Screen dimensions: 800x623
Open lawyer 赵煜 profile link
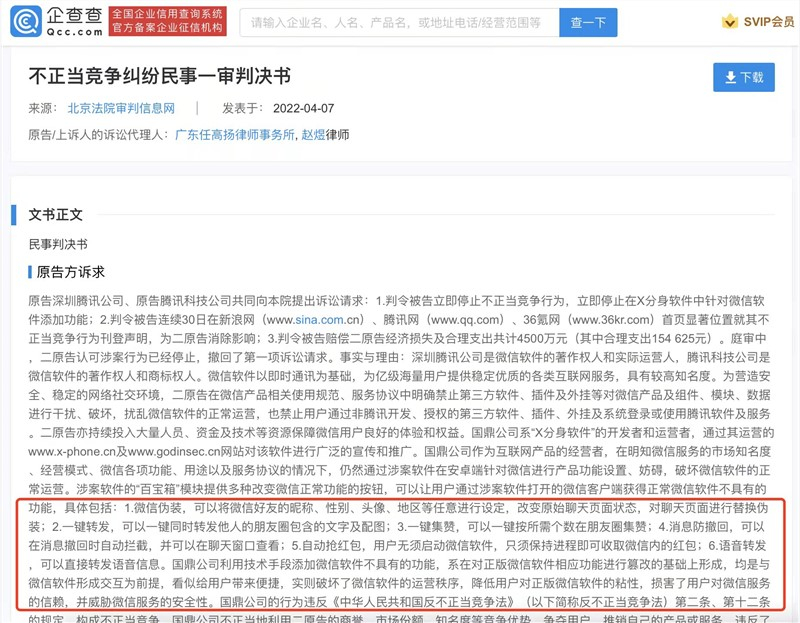[313, 134]
